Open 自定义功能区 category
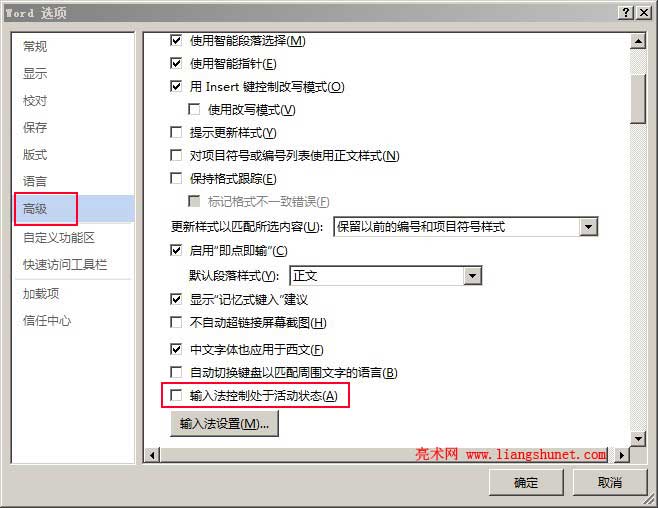This screenshot has width=658, height=508. 59,237
